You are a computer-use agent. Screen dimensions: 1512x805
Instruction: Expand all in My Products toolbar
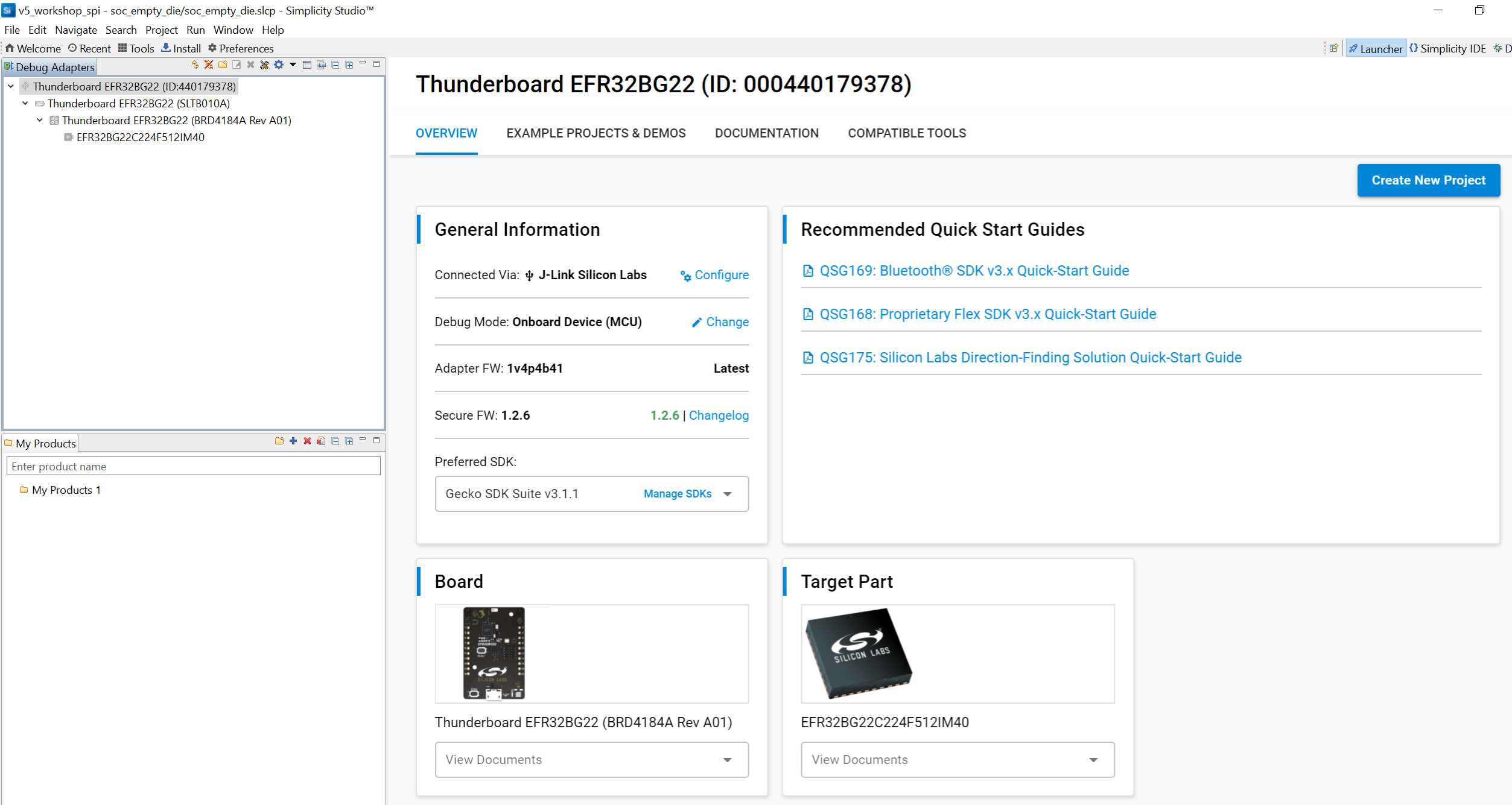(x=349, y=441)
